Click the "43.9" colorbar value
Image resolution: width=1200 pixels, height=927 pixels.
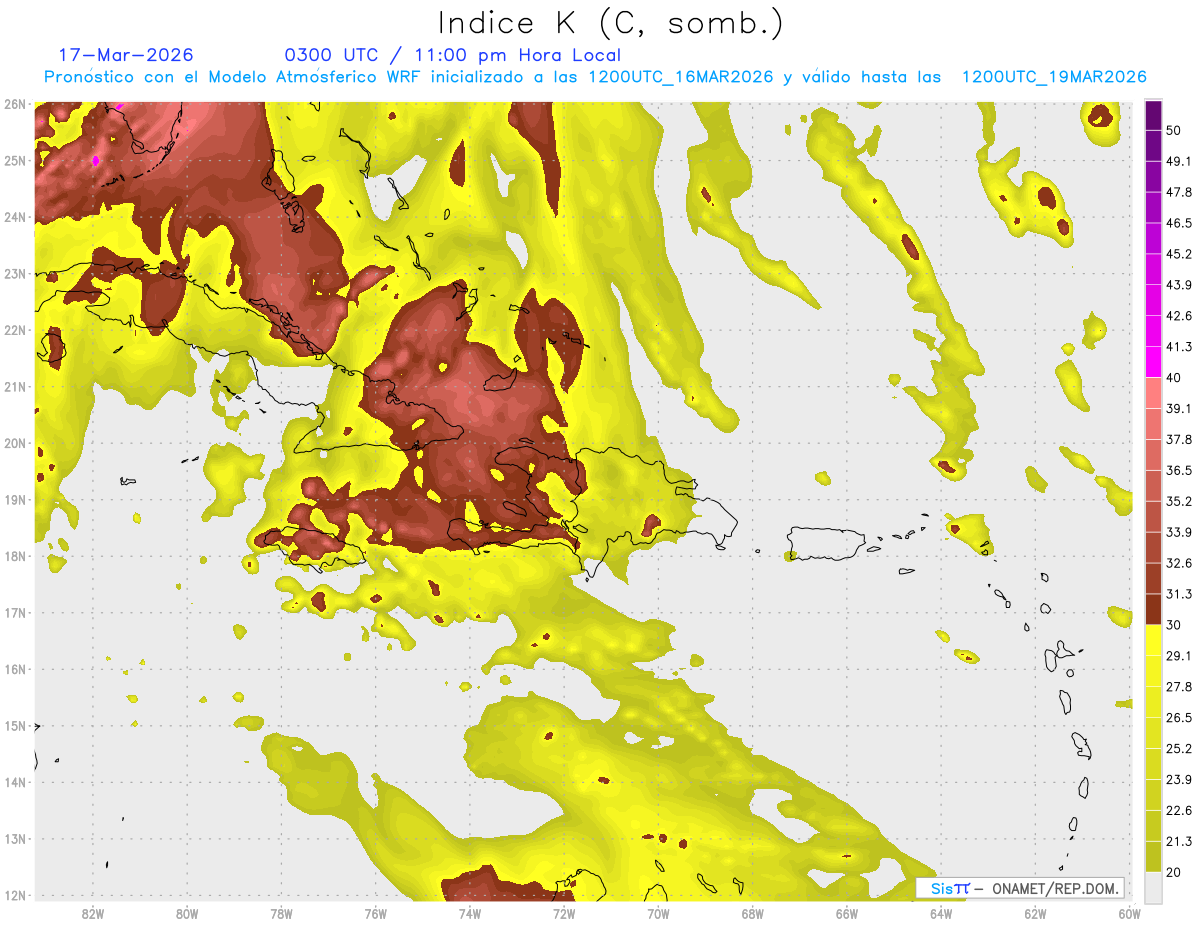click(1180, 285)
